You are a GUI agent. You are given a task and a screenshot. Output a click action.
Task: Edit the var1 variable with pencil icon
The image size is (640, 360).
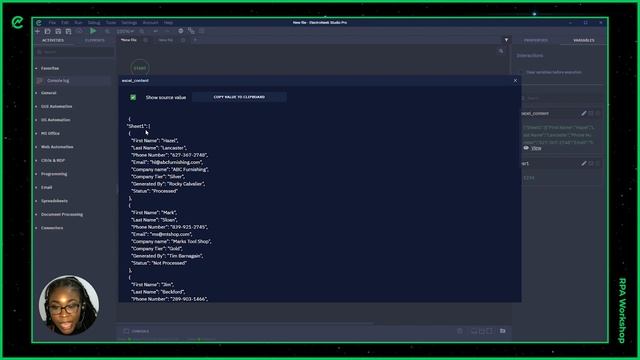(x=584, y=163)
